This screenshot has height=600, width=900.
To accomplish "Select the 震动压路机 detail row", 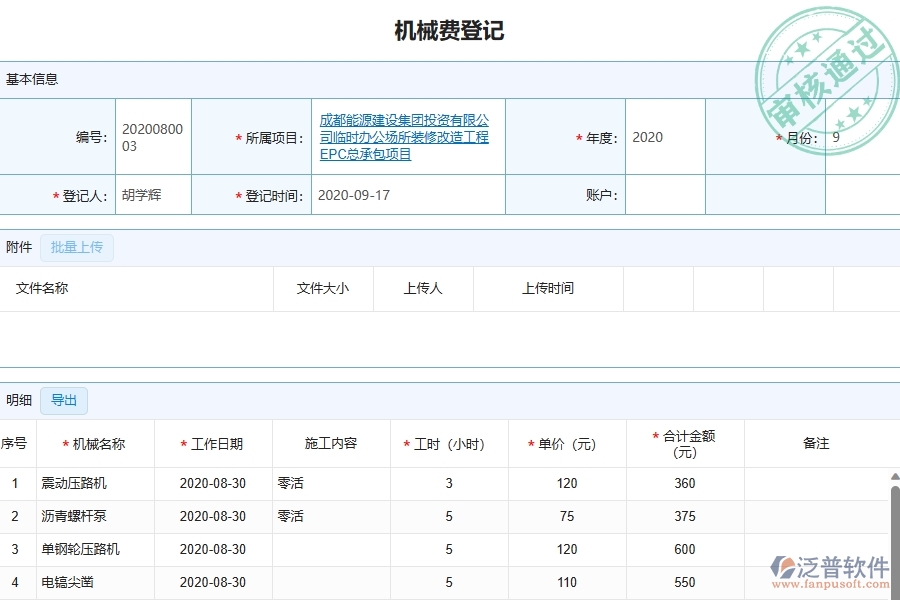I will tap(75, 483).
